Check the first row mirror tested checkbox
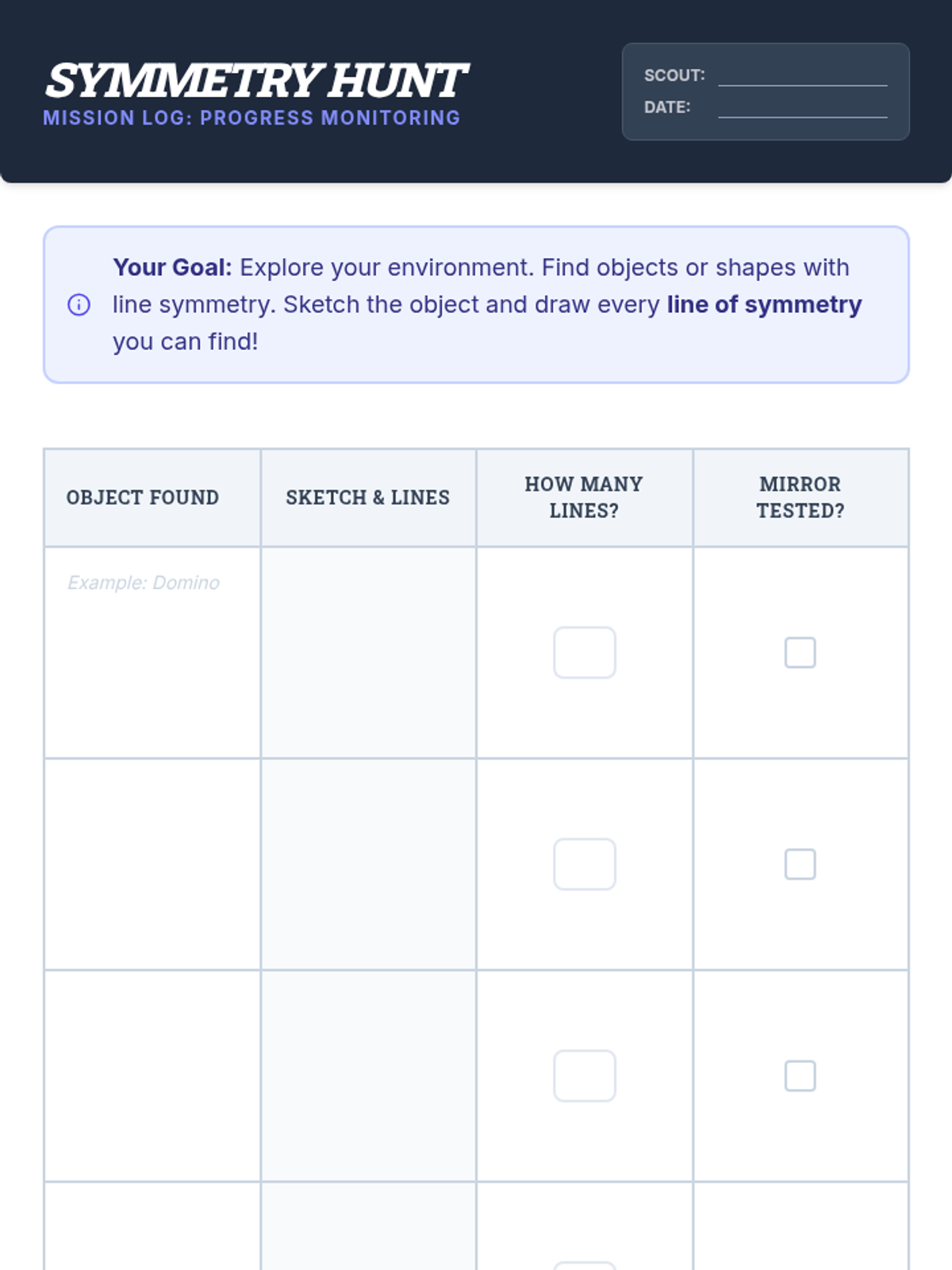 click(x=800, y=652)
